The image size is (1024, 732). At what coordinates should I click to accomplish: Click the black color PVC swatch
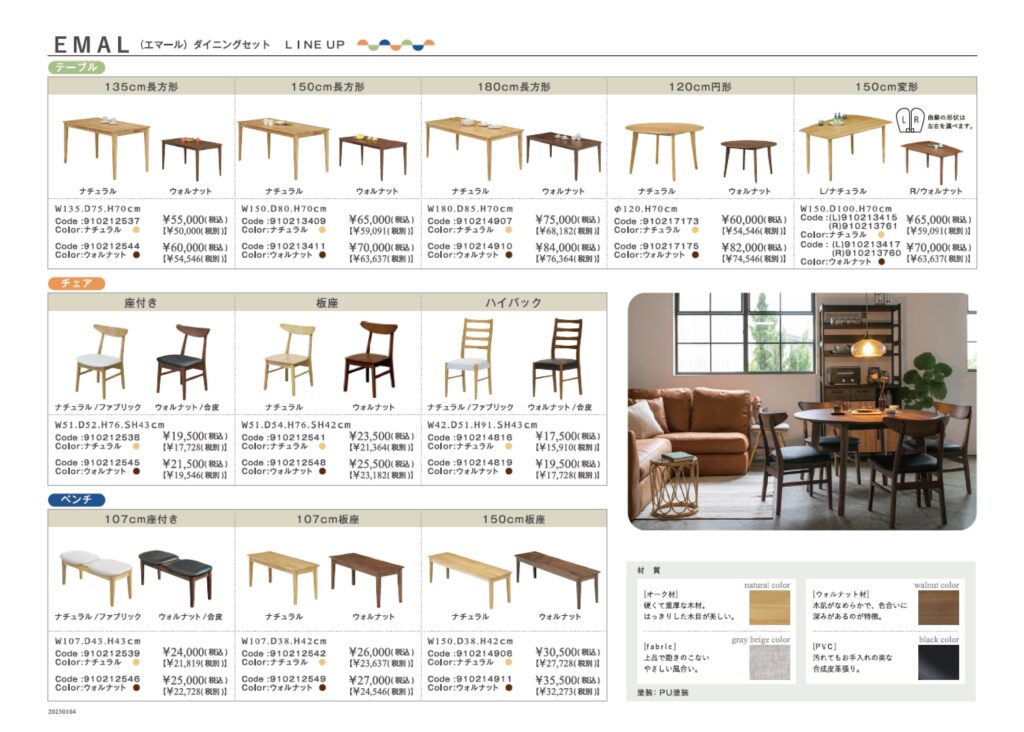[x=938, y=662]
